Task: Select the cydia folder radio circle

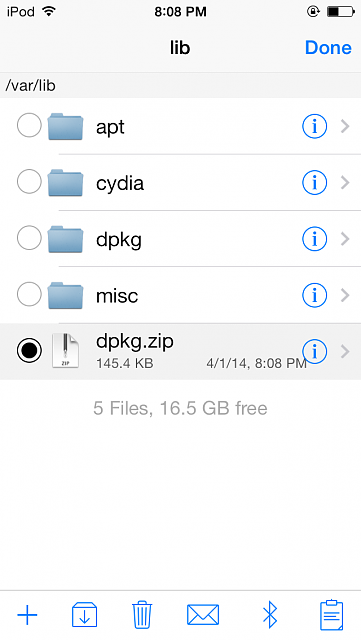Action: [29, 182]
